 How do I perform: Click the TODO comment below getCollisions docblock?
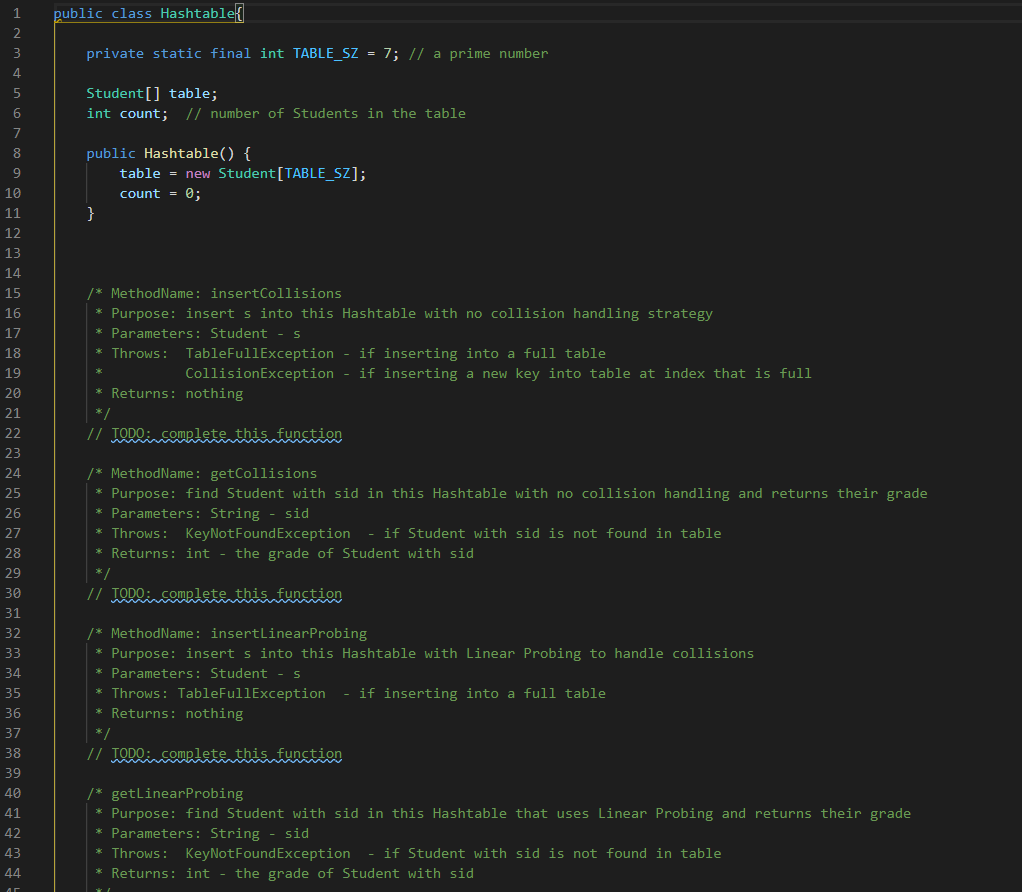point(226,593)
